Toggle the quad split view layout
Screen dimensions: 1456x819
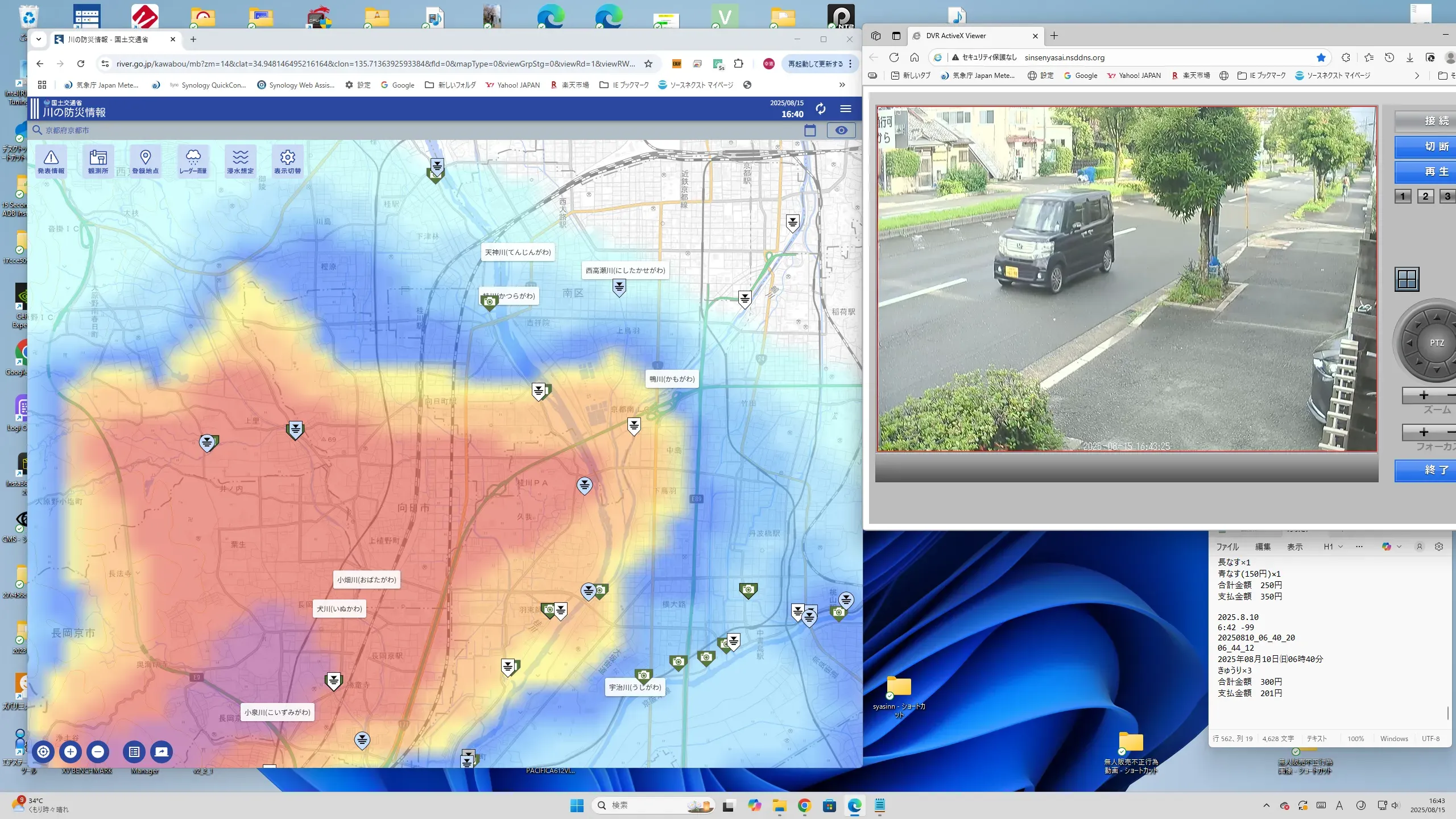coord(1407,279)
